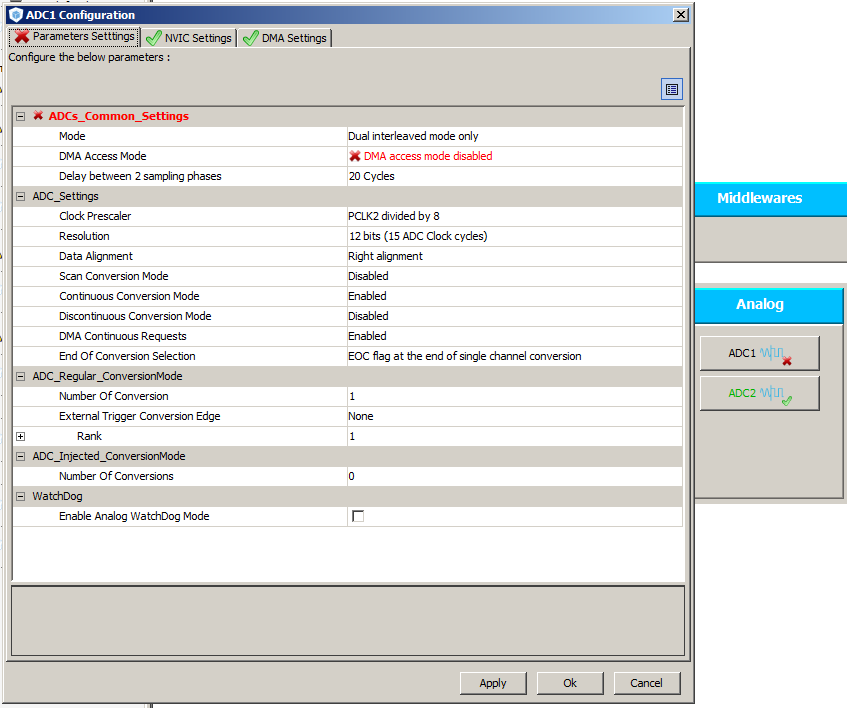
Task: Click the red cross before DMA access mode disabled
Action: (x=354, y=156)
